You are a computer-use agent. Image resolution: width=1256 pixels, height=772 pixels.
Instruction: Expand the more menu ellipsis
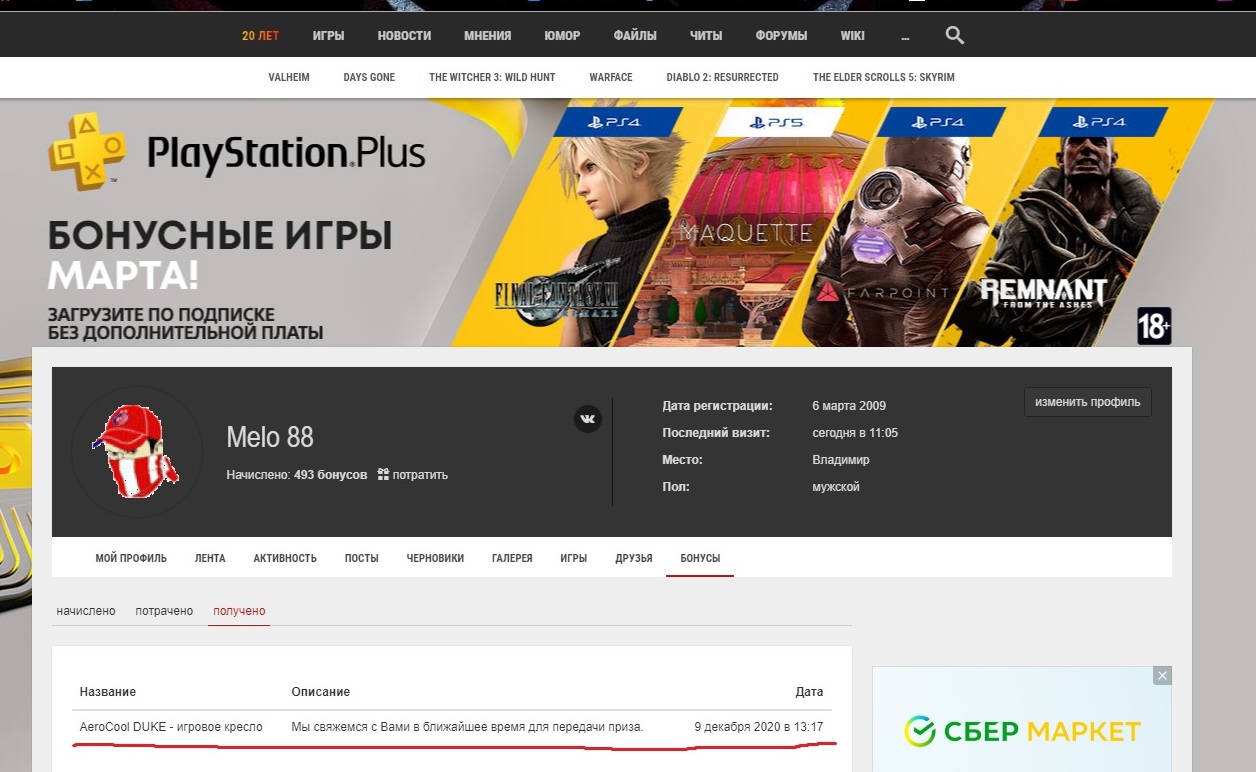point(905,36)
